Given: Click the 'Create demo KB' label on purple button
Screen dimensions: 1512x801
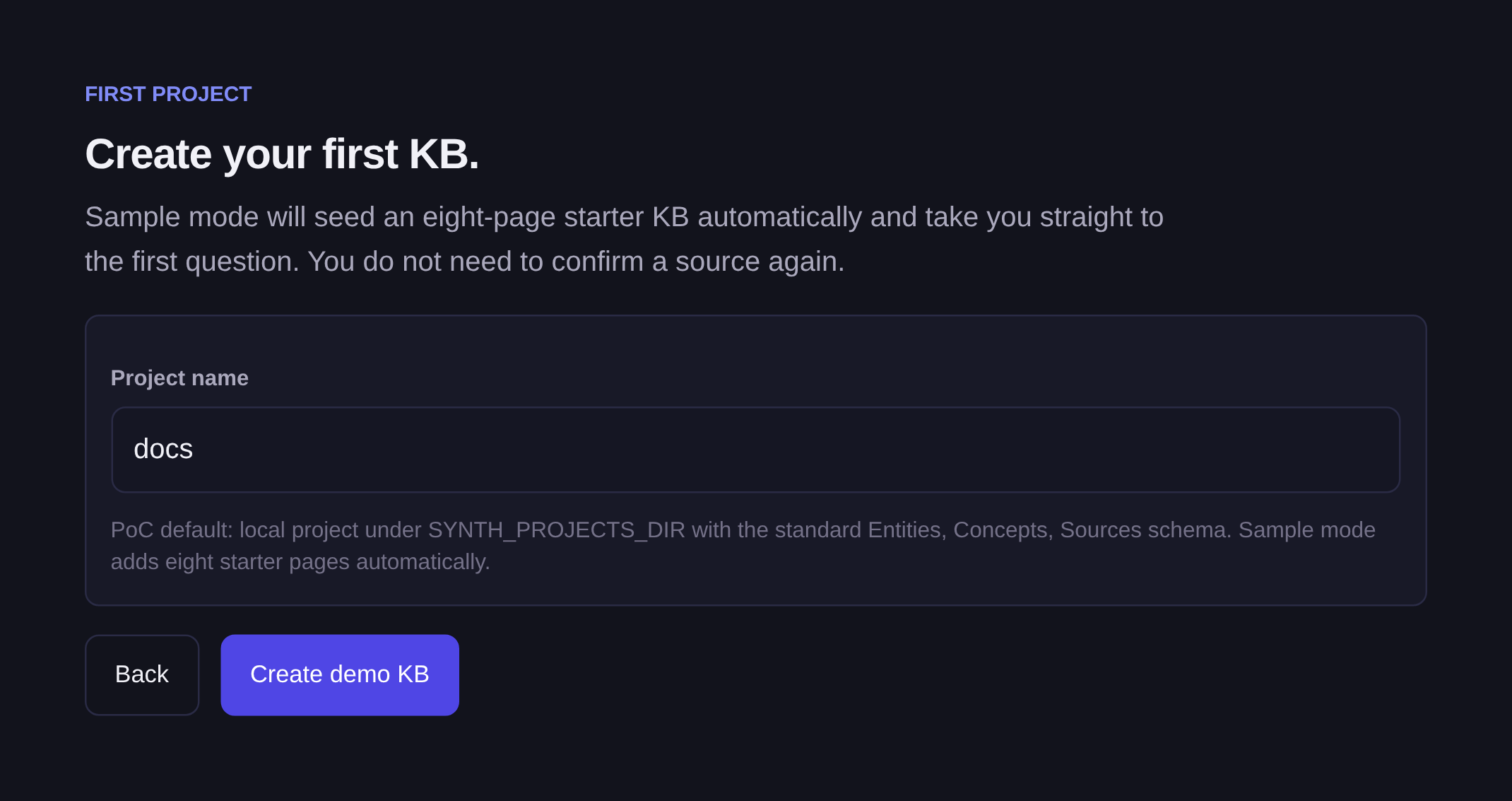Looking at the screenshot, I should [340, 674].
